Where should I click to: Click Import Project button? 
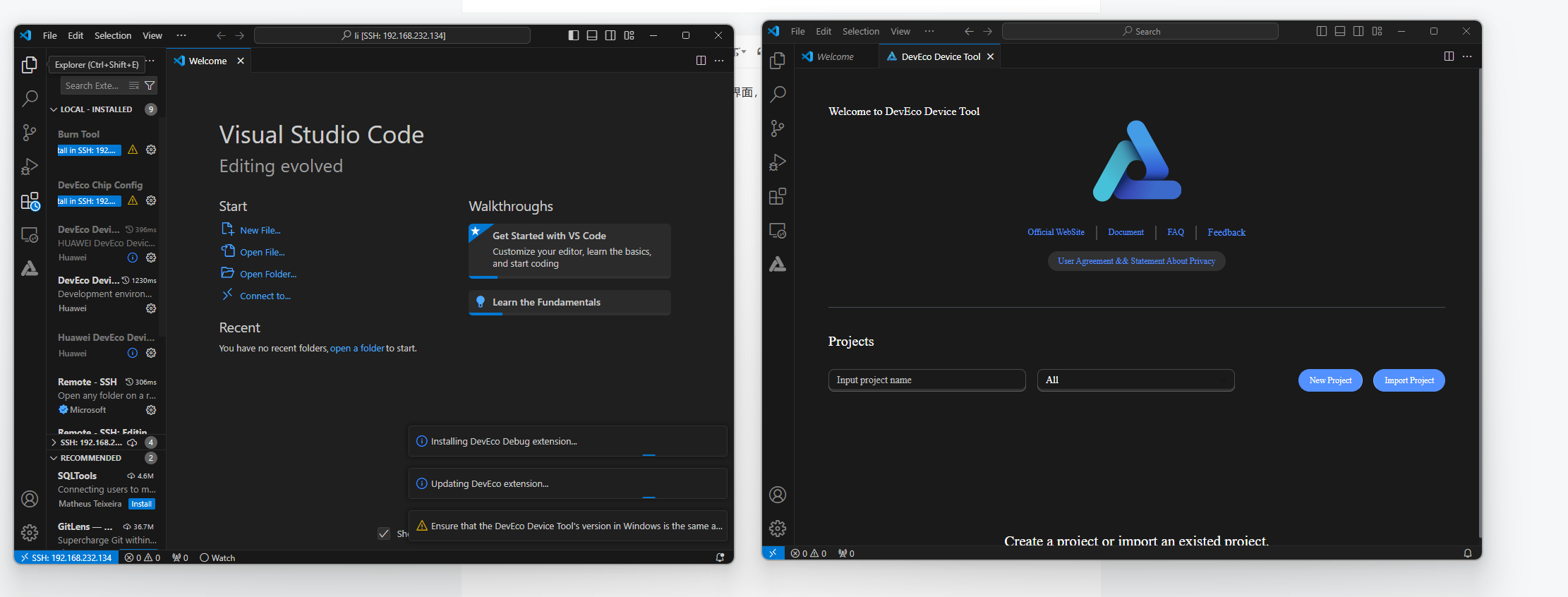[1409, 380]
